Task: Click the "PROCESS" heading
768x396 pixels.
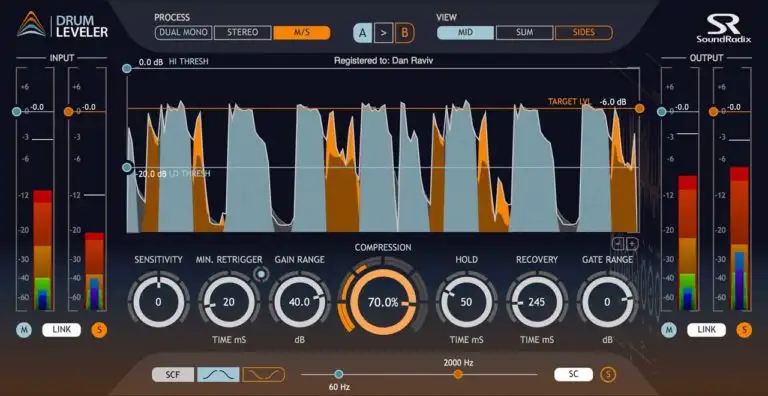Action: pyautogui.click(x=172, y=18)
